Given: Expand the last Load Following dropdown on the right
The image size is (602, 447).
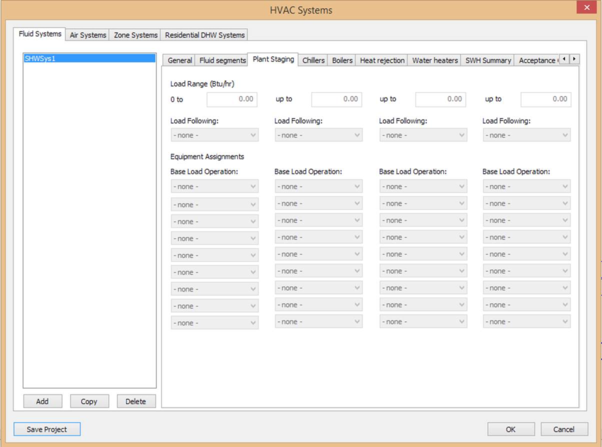Looking at the screenshot, I should point(526,135).
